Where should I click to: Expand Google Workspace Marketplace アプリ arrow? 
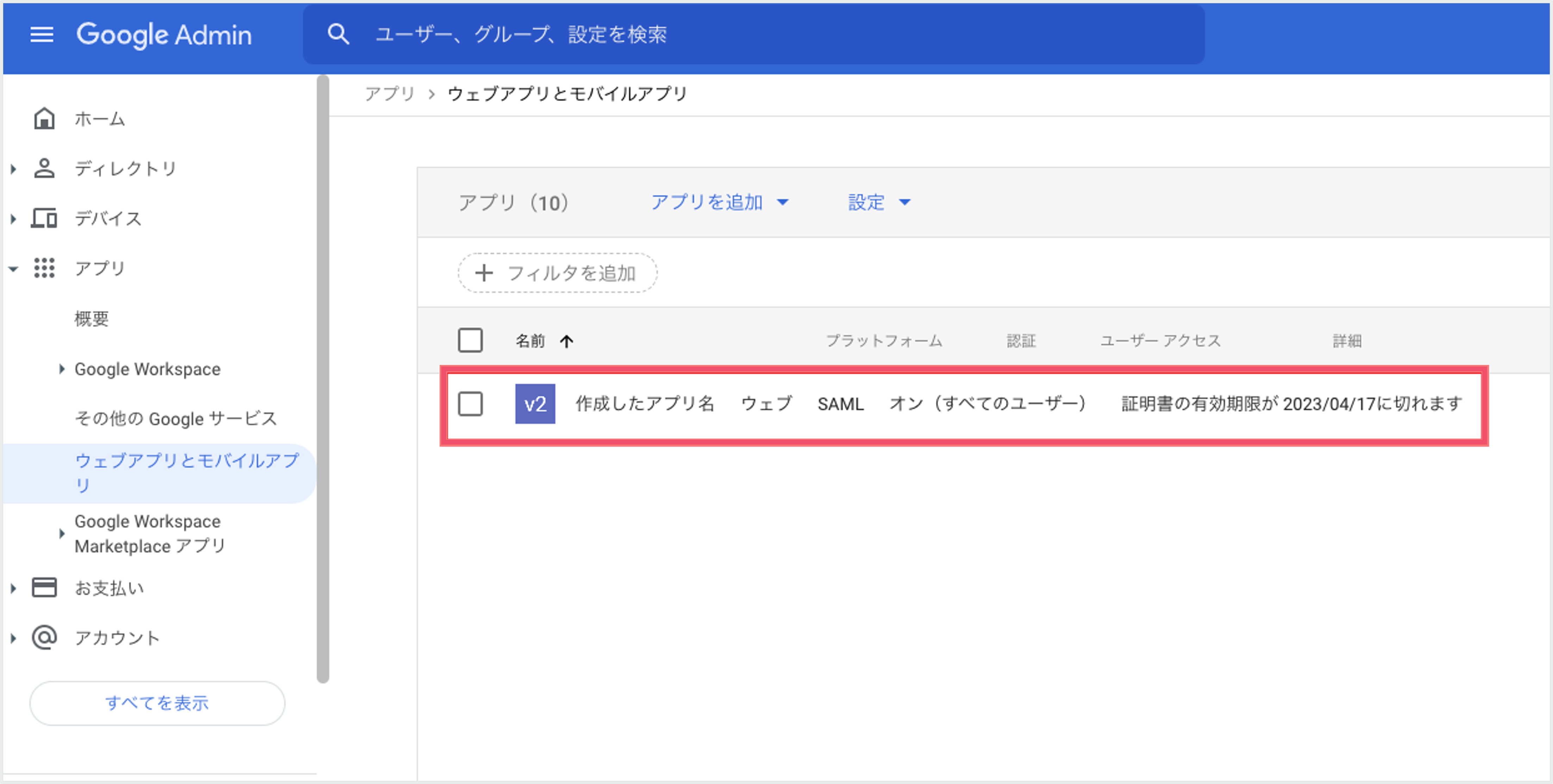pyautogui.click(x=62, y=533)
